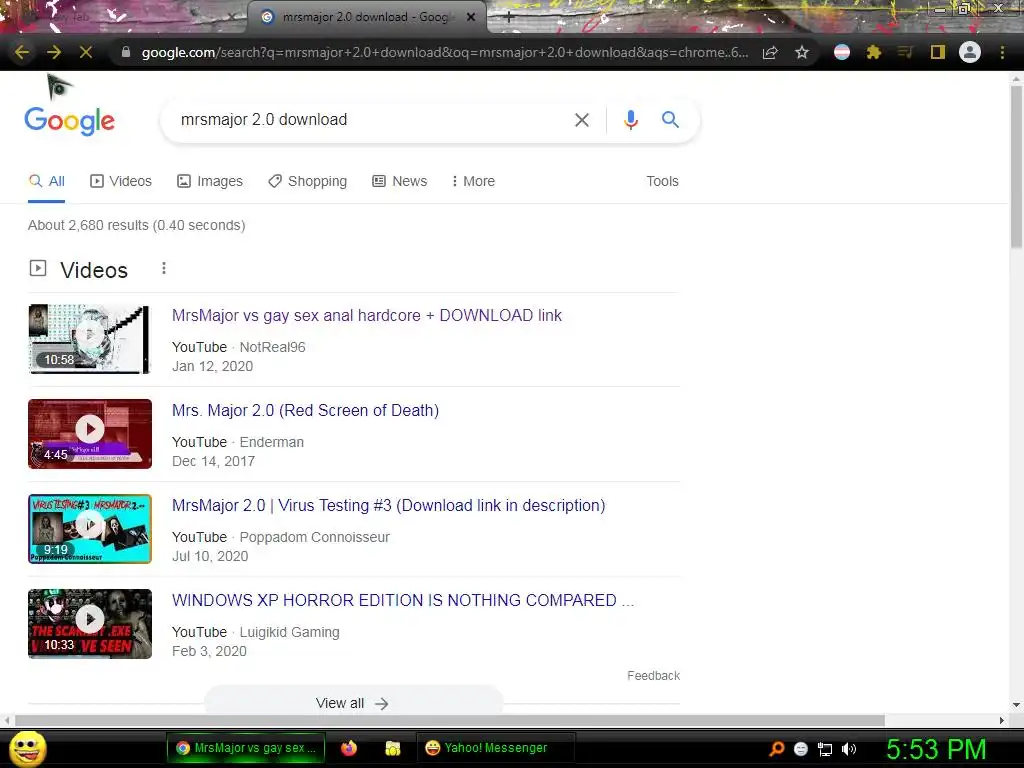Bookmark this page with the star icon
The width and height of the screenshot is (1024, 768).
(x=802, y=52)
